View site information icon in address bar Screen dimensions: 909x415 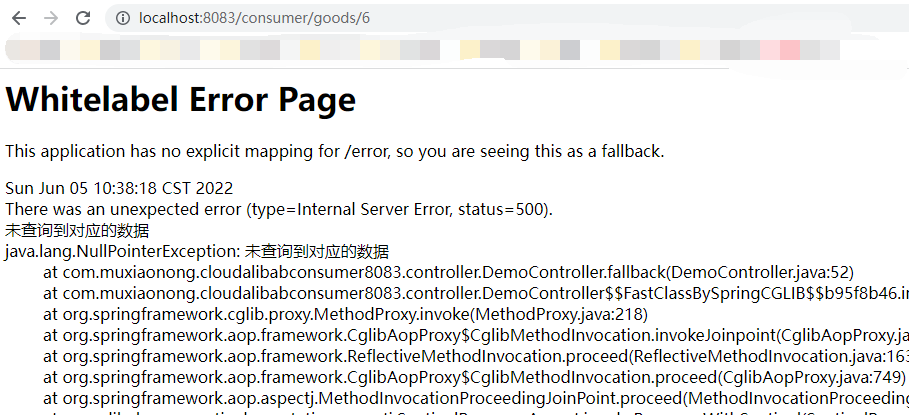click(x=122, y=18)
